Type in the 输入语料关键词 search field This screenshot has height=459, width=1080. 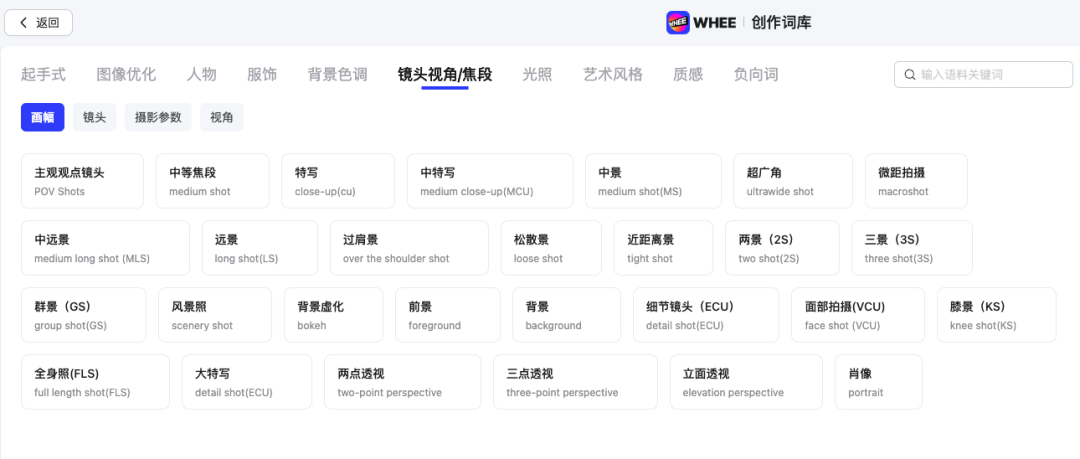click(x=990, y=75)
